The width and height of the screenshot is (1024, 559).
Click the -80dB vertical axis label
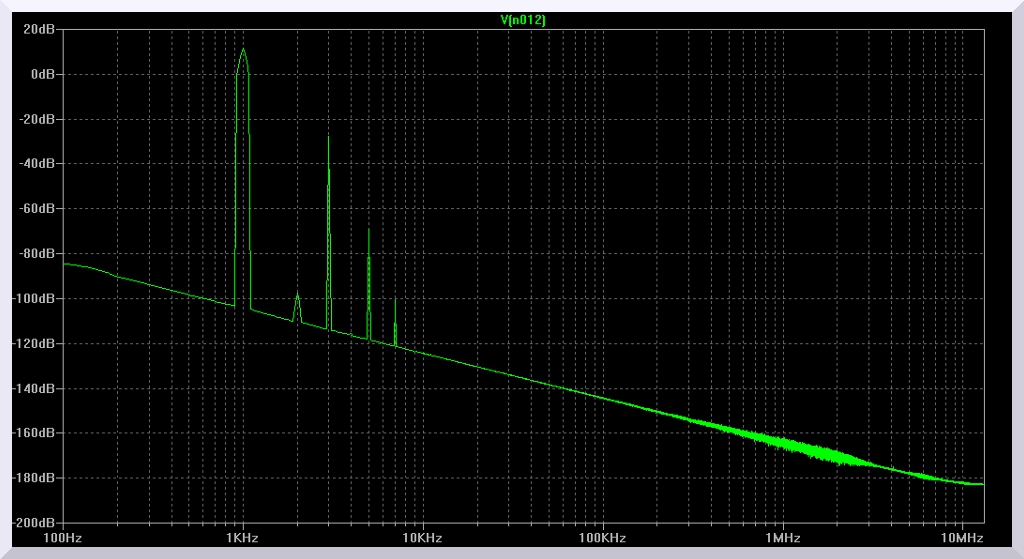[37, 254]
